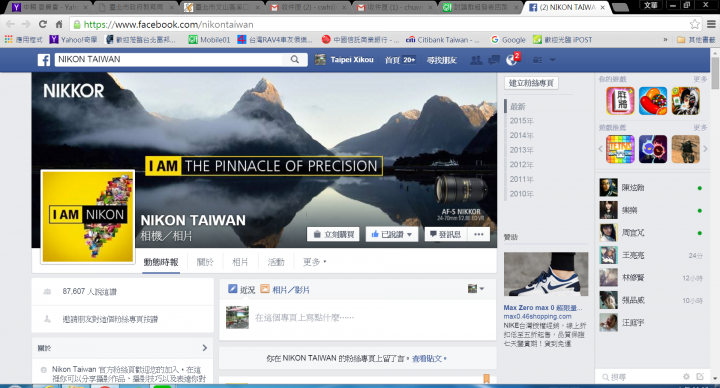Show next recommended games arrow

pyautogui.click(x=705, y=149)
